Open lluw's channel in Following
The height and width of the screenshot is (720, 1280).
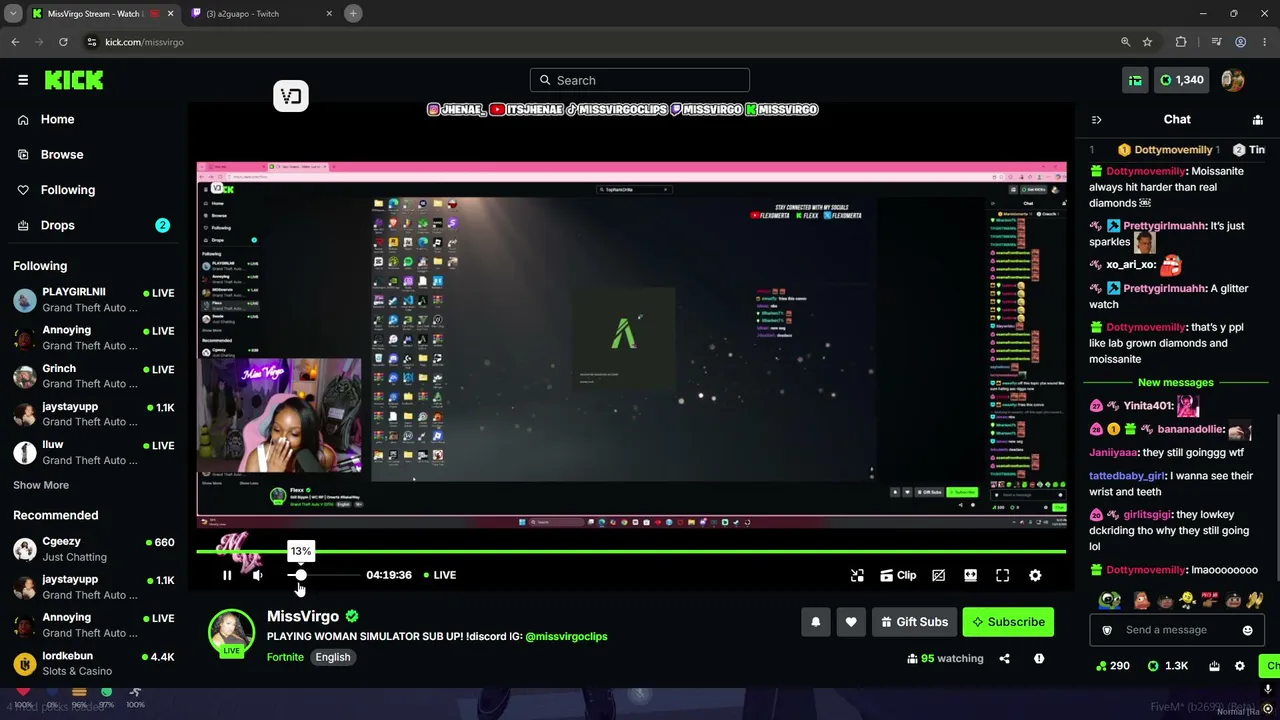click(x=93, y=452)
